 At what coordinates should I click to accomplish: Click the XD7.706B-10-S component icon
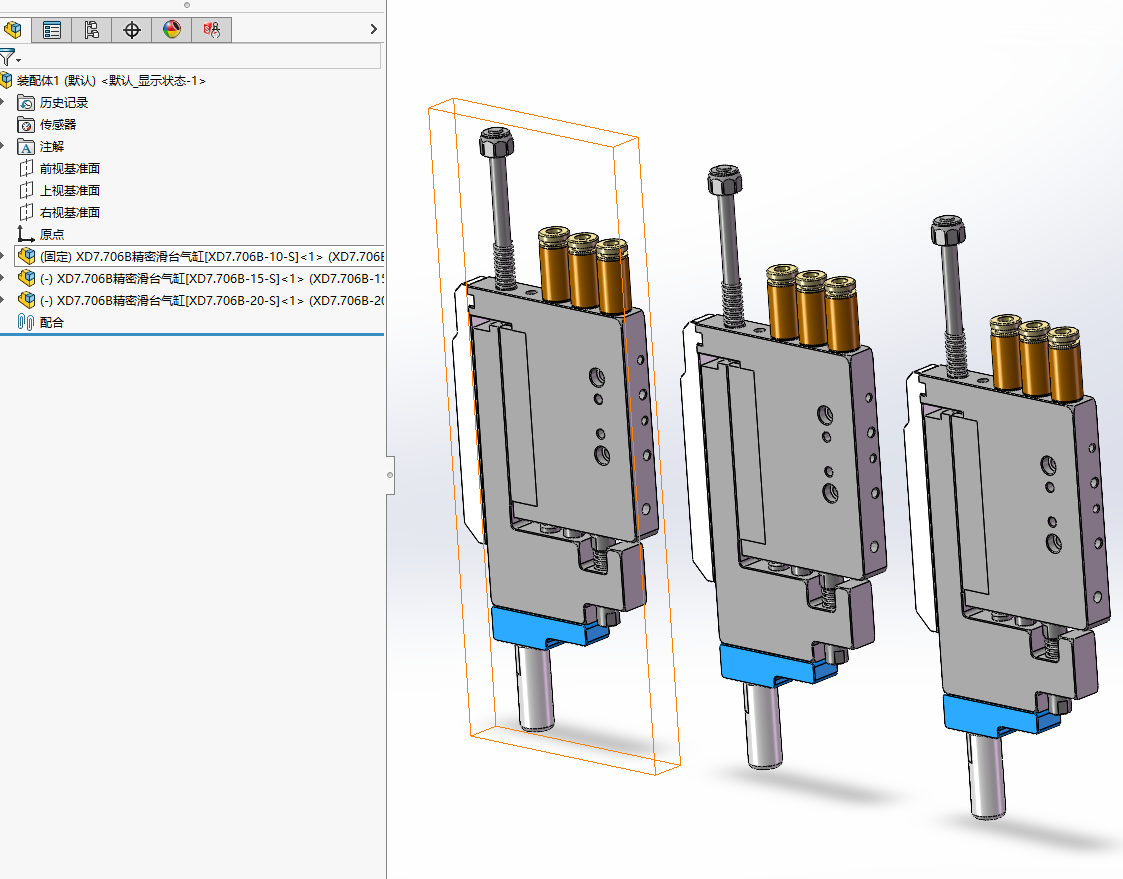click(x=26, y=256)
